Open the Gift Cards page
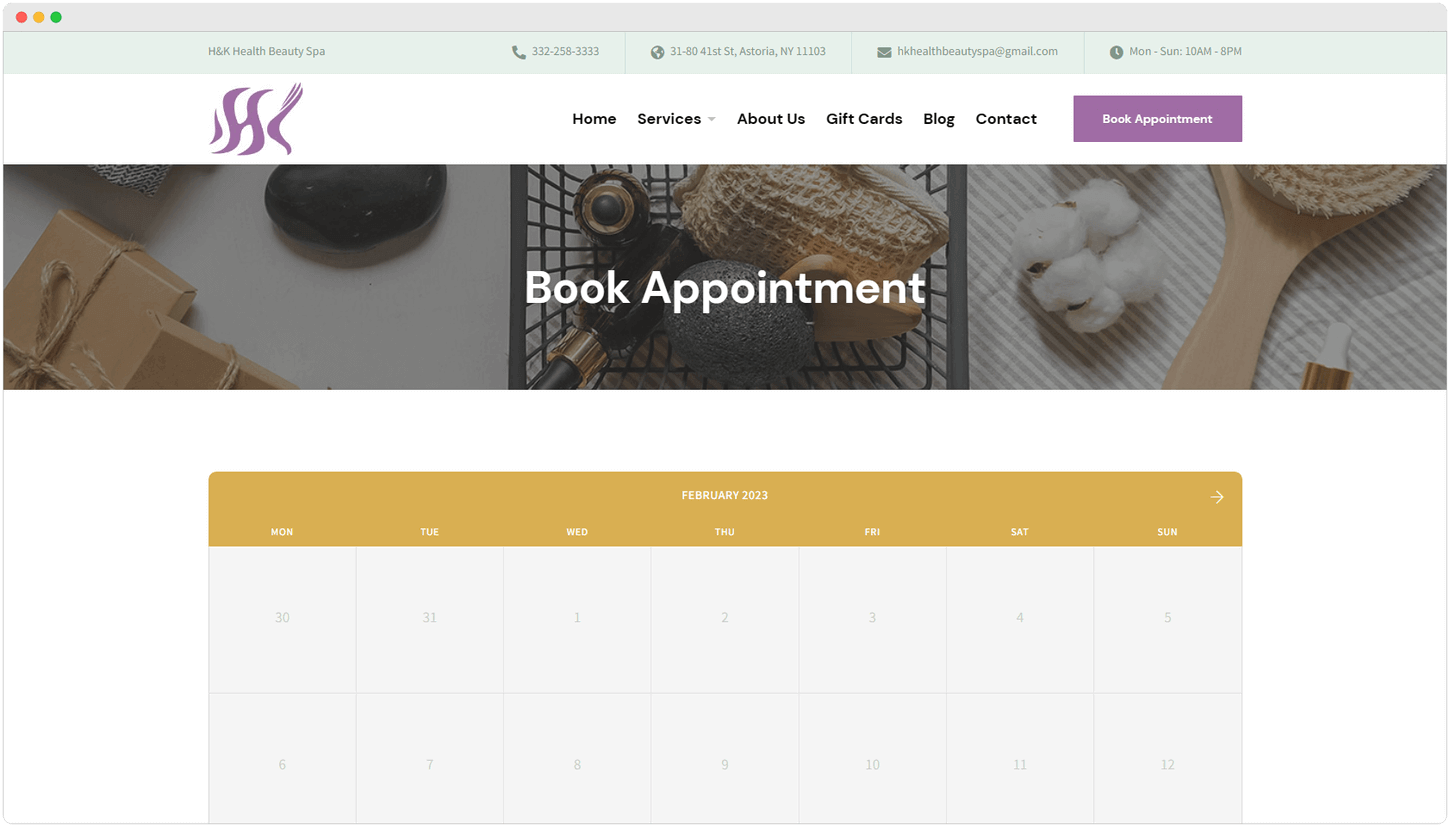The width and height of the screenshot is (1450, 827). 864,119
